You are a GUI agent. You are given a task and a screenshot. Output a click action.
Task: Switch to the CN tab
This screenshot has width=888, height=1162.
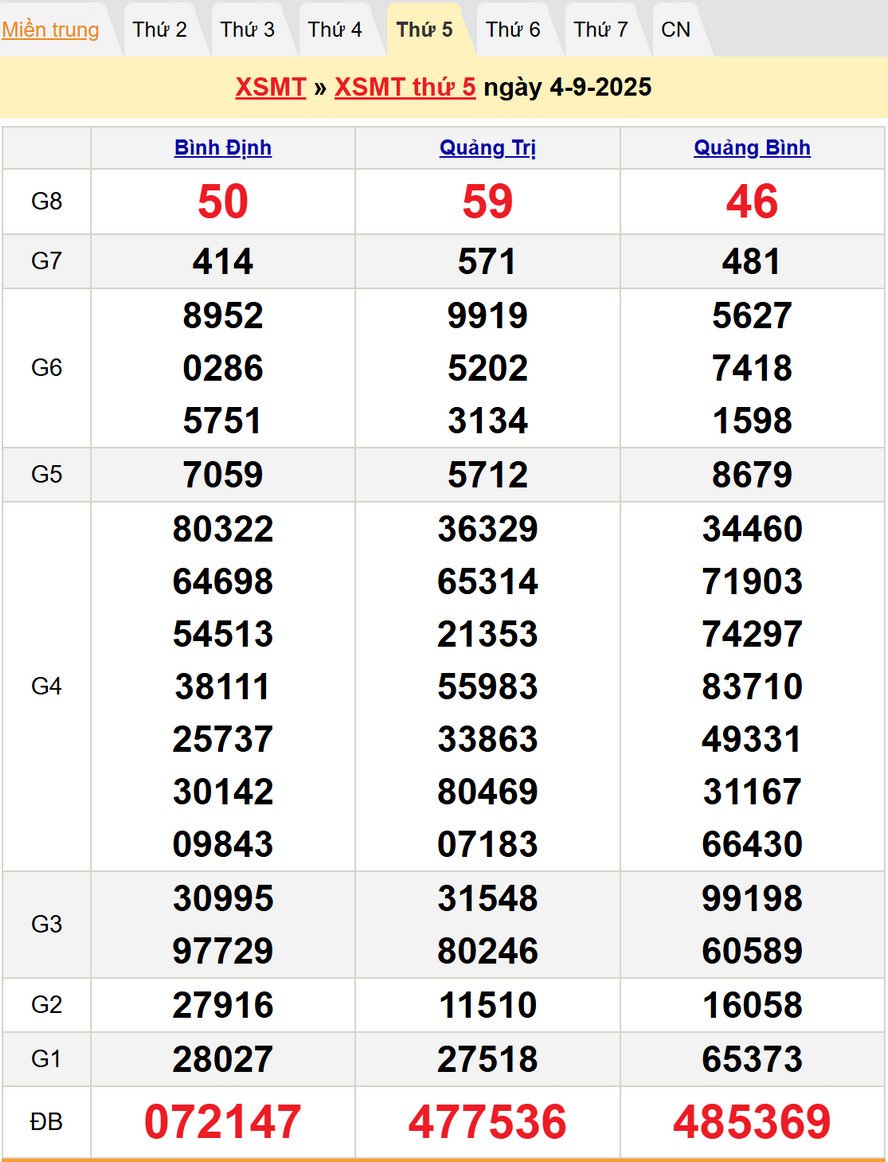coord(676,30)
